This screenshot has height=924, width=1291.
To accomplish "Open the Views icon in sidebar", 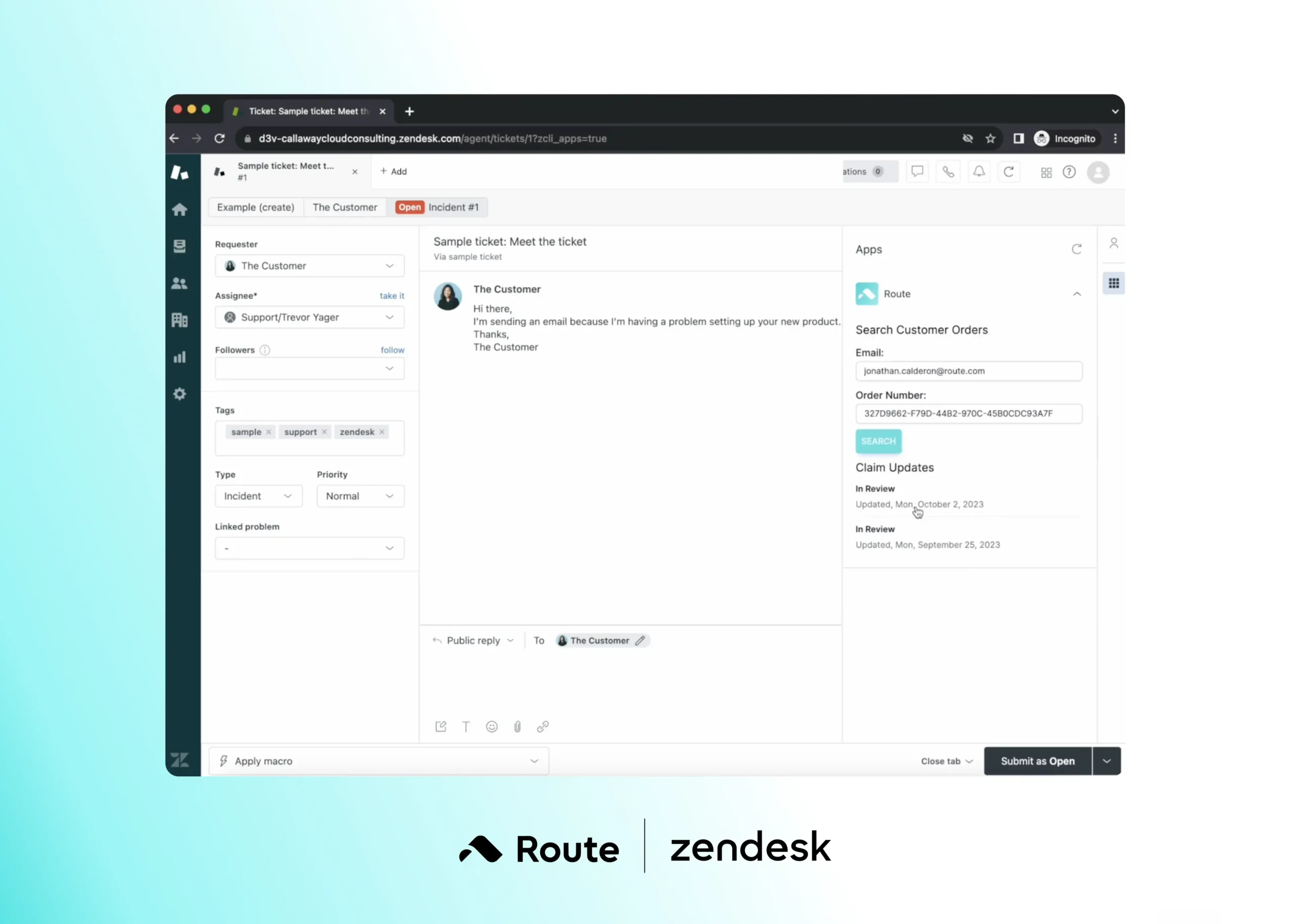I will [180, 246].
